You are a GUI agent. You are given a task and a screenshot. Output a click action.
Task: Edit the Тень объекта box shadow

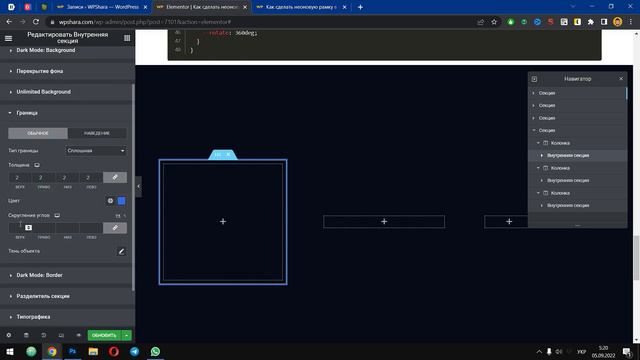tap(121, 251)
